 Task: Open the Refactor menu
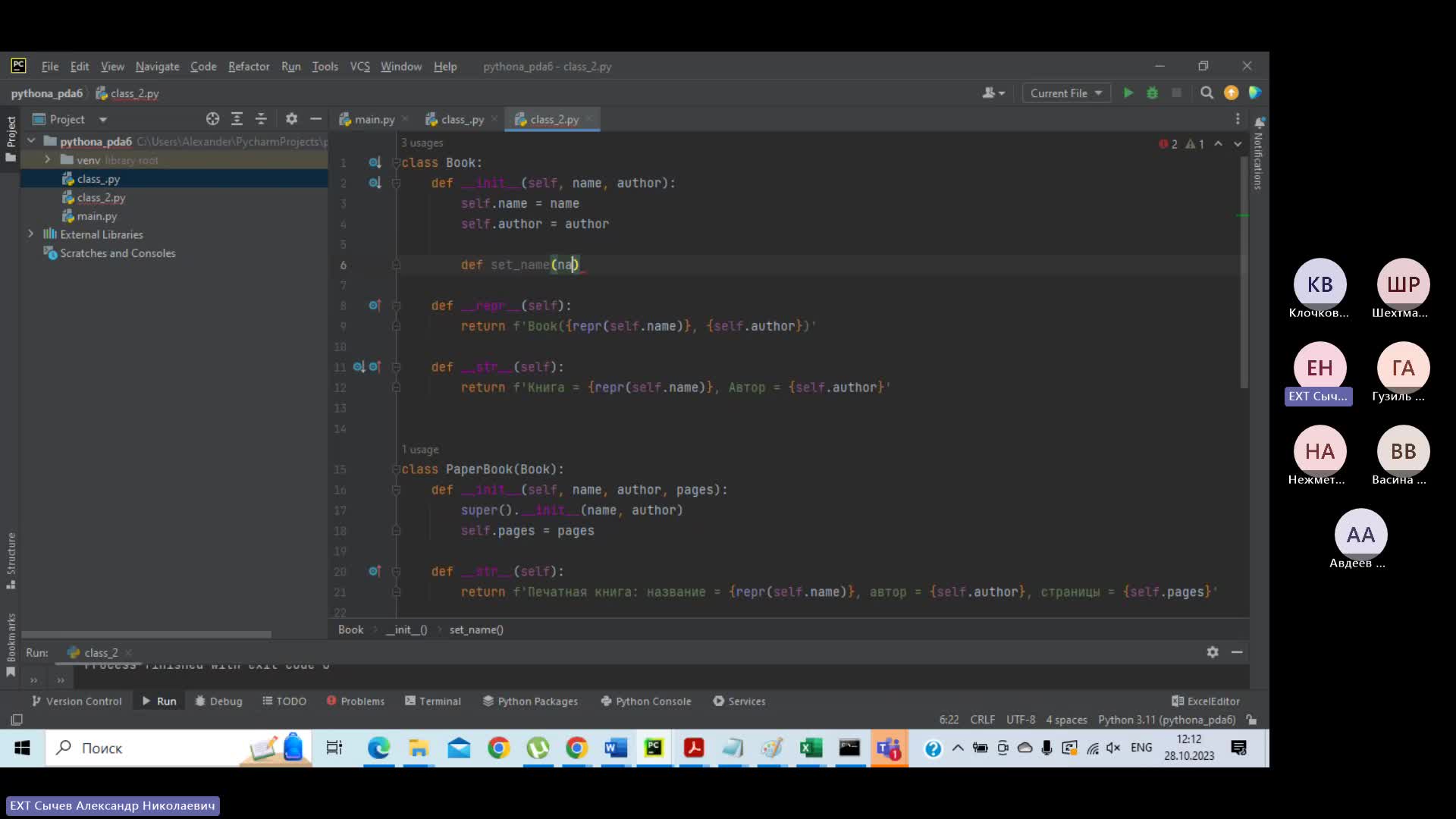click(249, 67)
